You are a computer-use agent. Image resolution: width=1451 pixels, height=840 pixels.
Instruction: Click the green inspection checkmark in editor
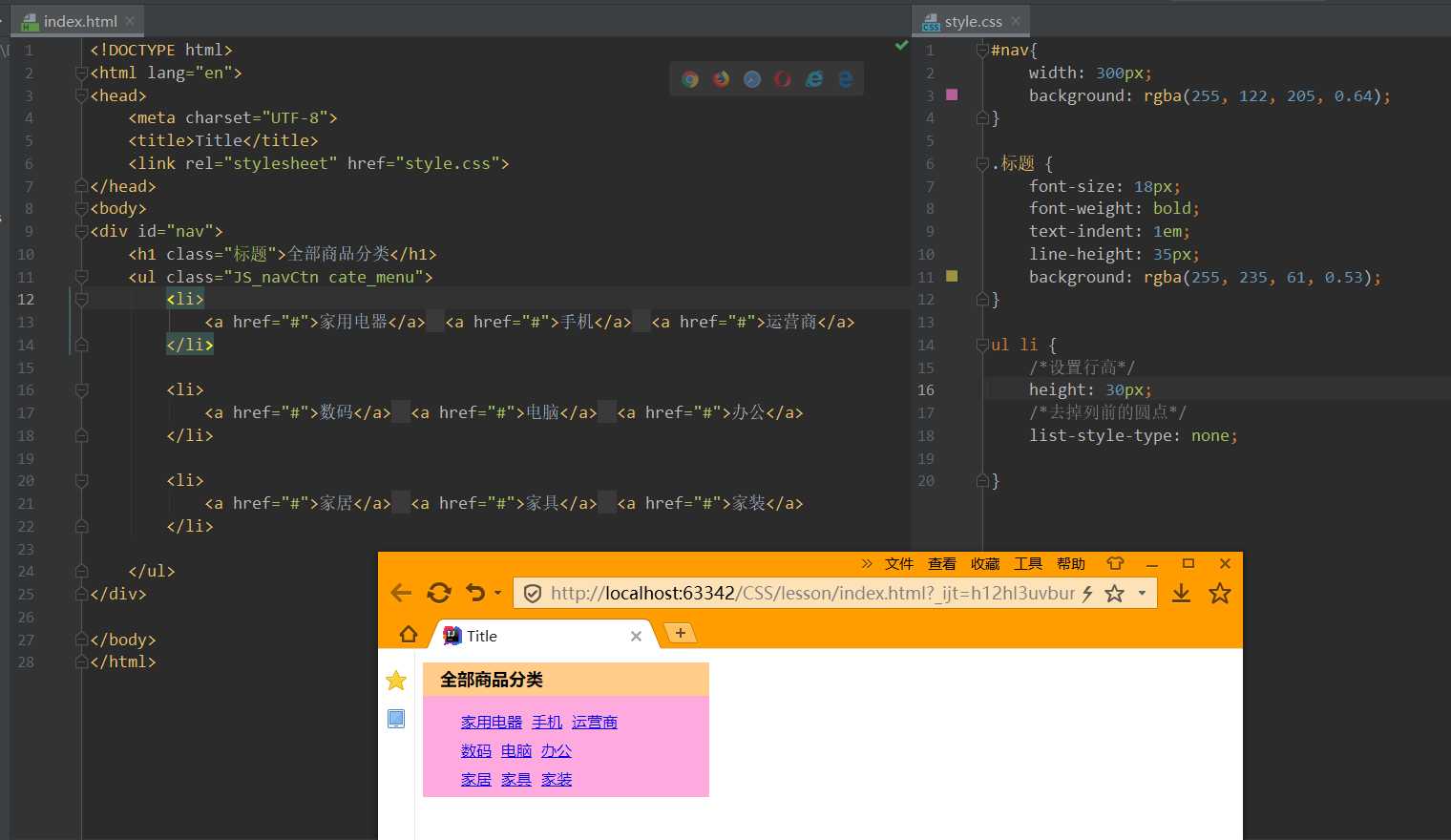pos(901,45)
